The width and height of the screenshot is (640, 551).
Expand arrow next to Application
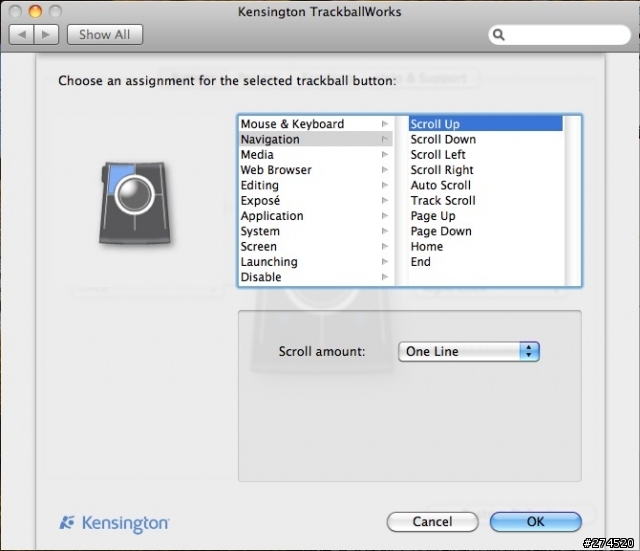[x=384, y=216]
